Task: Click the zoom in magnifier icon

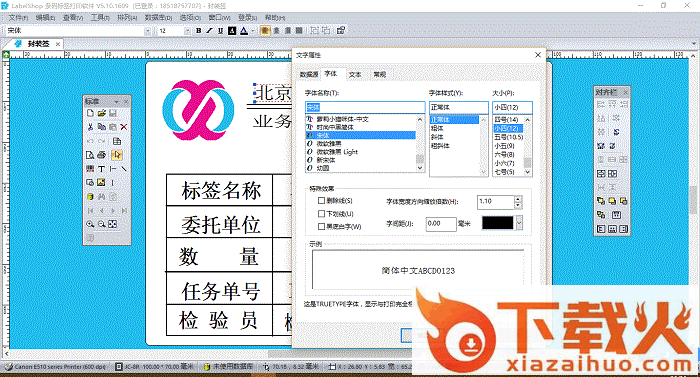Action: coord(90,224)
